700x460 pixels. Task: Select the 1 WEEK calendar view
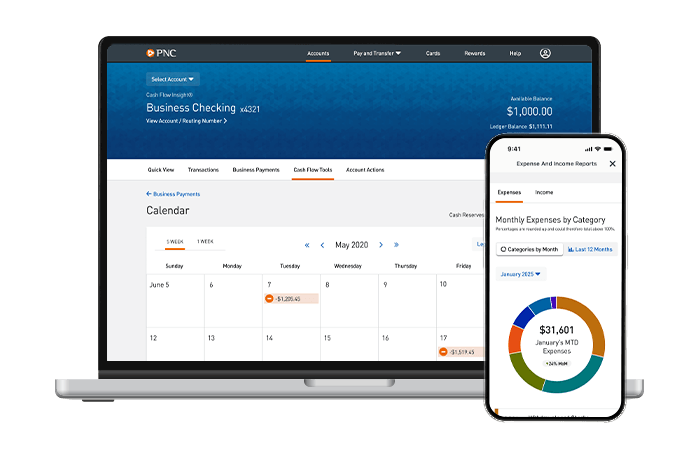(205, 242)
